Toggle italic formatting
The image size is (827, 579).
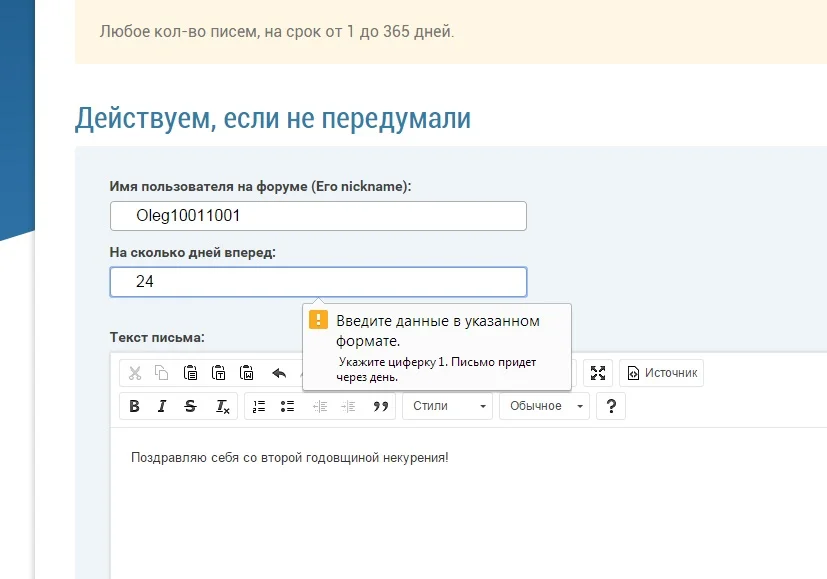tap(162, 405)
